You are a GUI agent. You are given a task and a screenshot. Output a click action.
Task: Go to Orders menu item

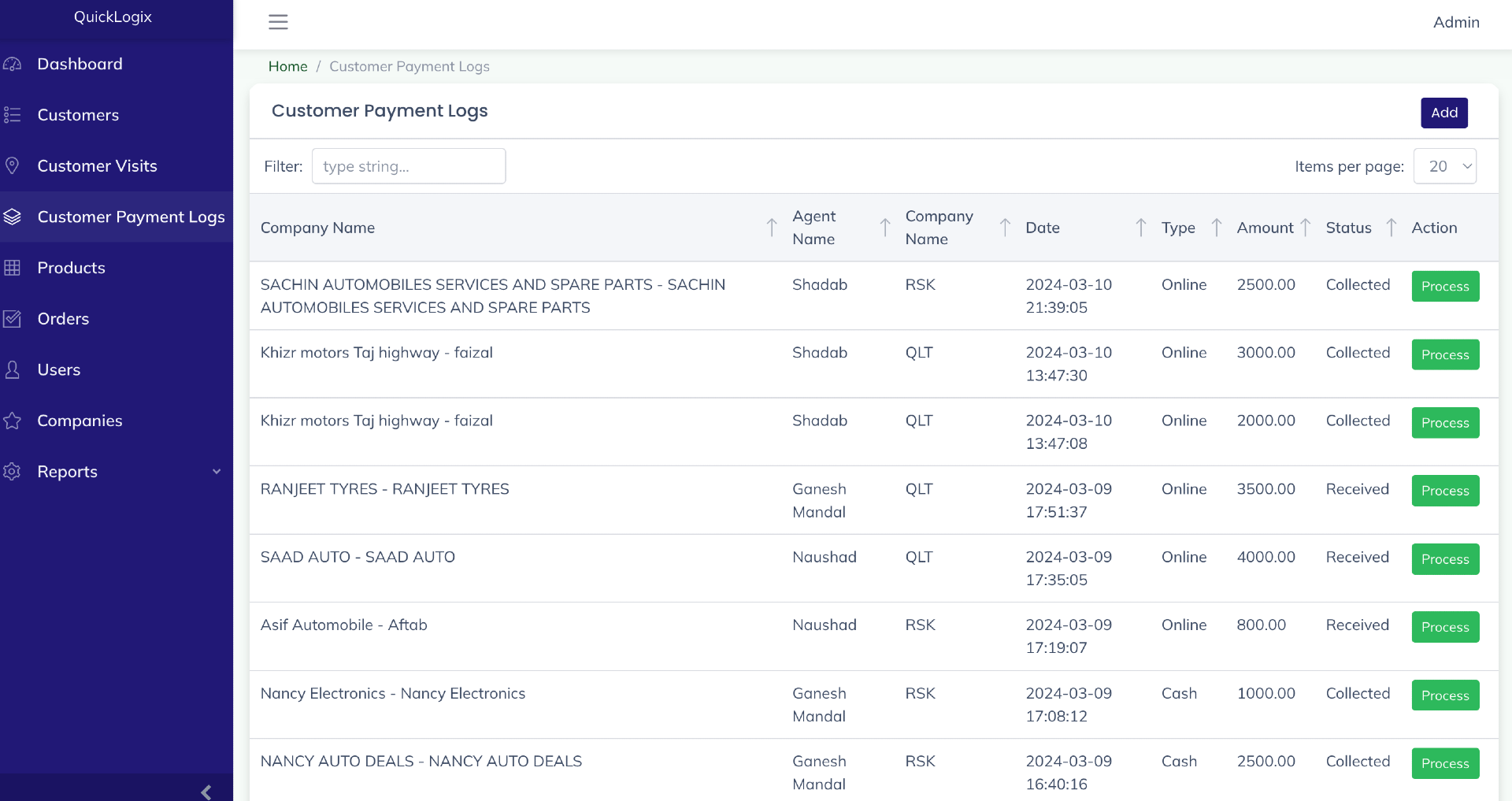coord(63,319)
